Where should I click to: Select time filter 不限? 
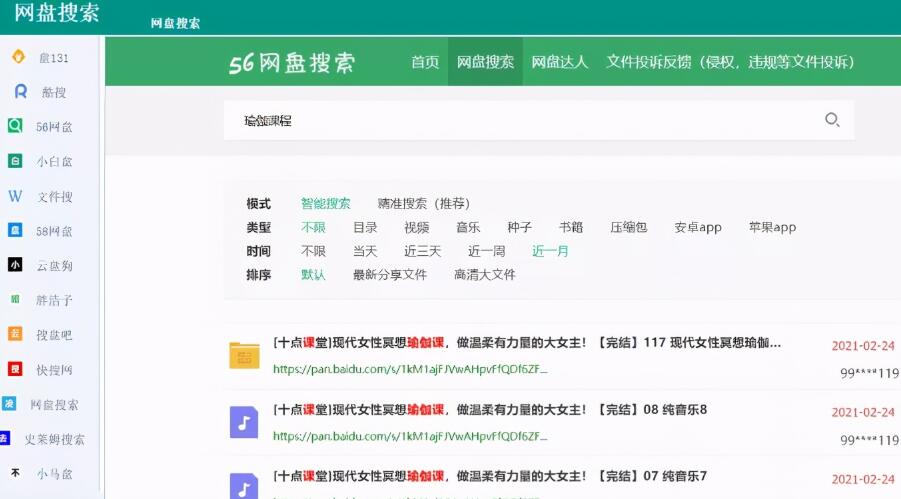pos(313,251)
